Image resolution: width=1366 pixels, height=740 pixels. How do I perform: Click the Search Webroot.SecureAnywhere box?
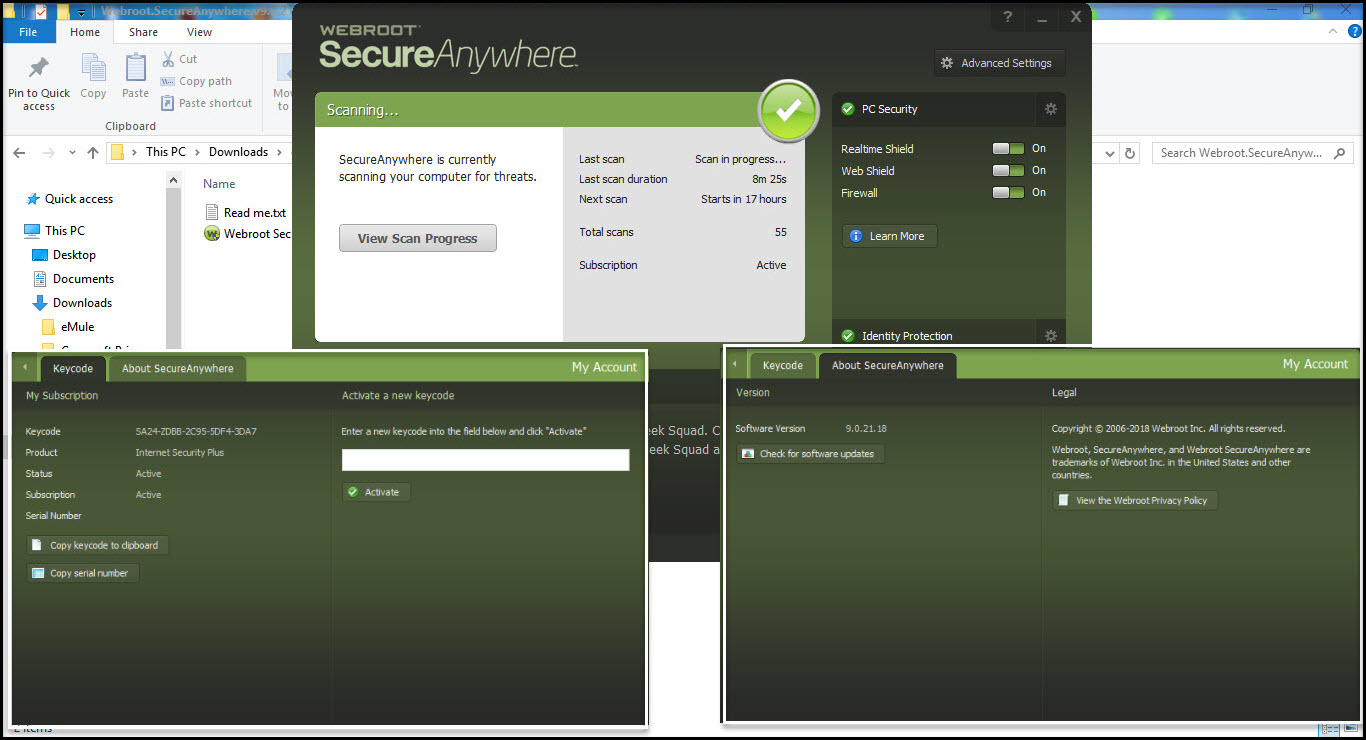pos(1252,153)
